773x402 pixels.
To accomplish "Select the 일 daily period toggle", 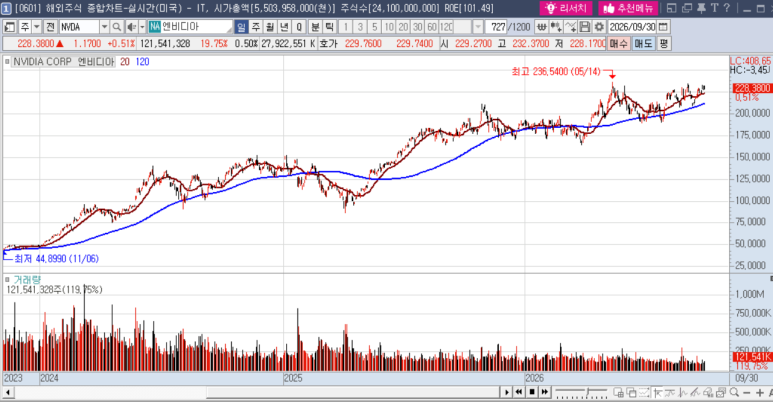I will coord(241,27).
